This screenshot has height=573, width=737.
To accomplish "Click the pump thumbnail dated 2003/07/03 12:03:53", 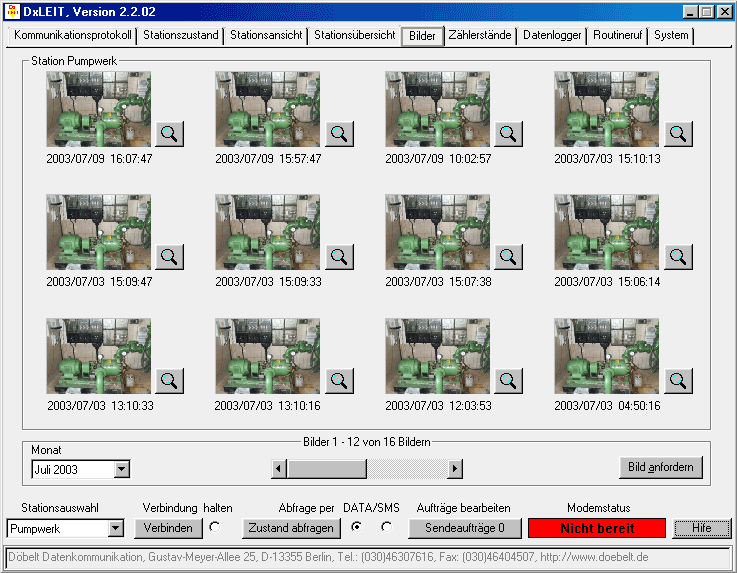I will pos(437,357).
